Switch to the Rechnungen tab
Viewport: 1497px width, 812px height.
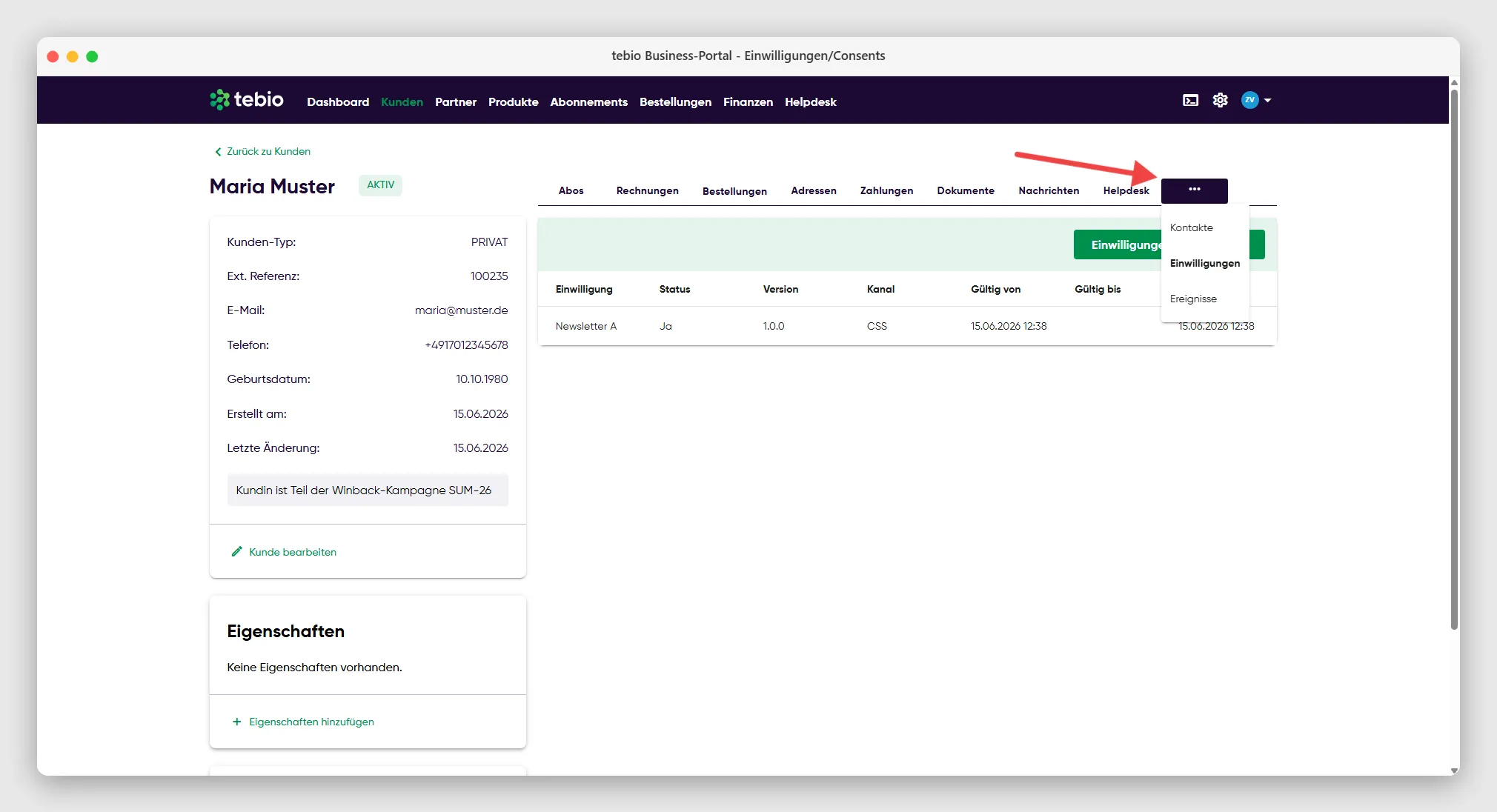(x=647, y=190)
